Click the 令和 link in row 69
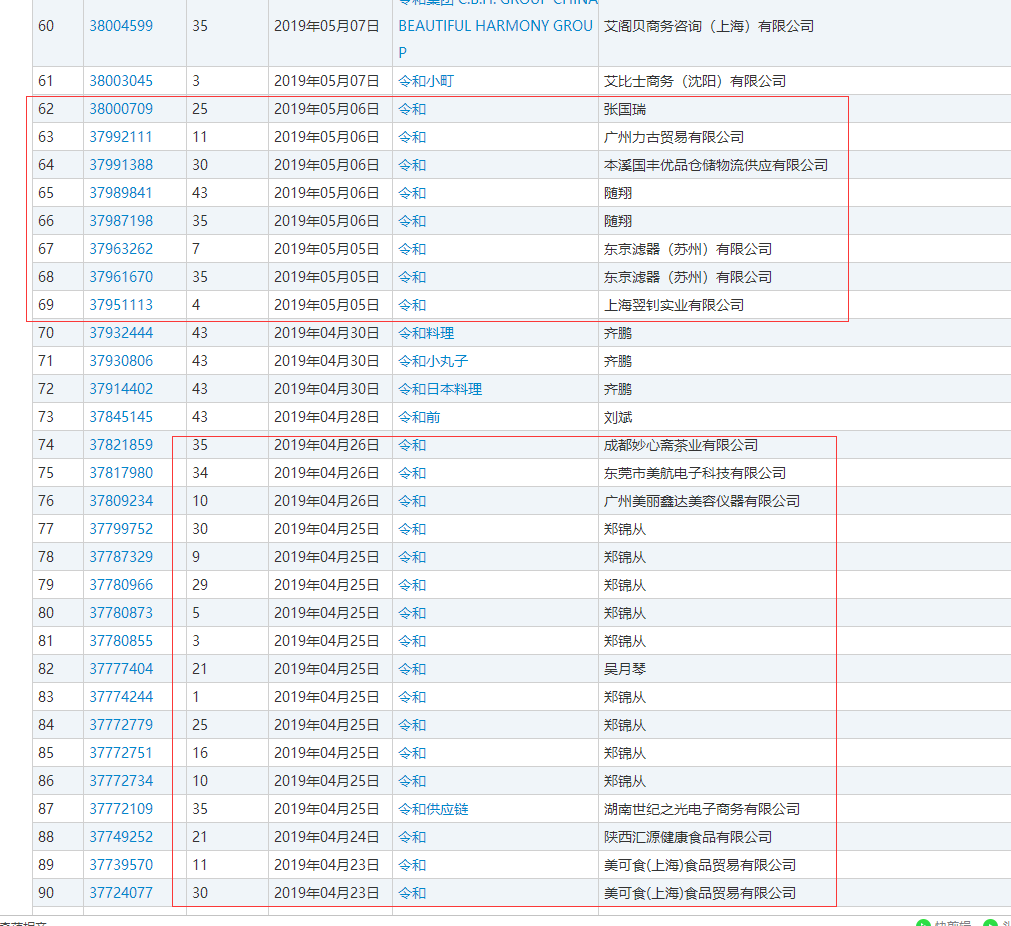This screenshot has height=926, width=1011. point(412,305)
